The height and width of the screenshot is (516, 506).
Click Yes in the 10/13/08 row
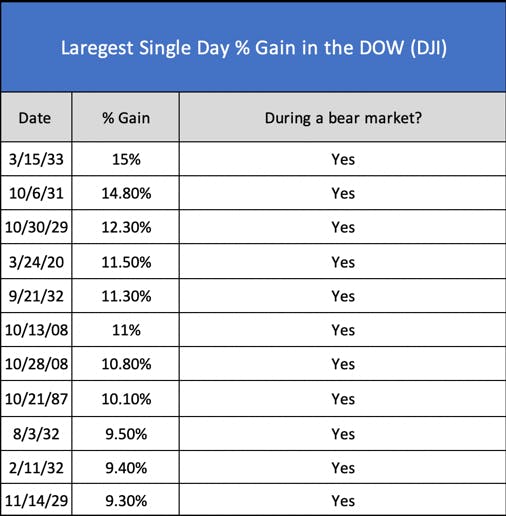[x=343, y=330]
